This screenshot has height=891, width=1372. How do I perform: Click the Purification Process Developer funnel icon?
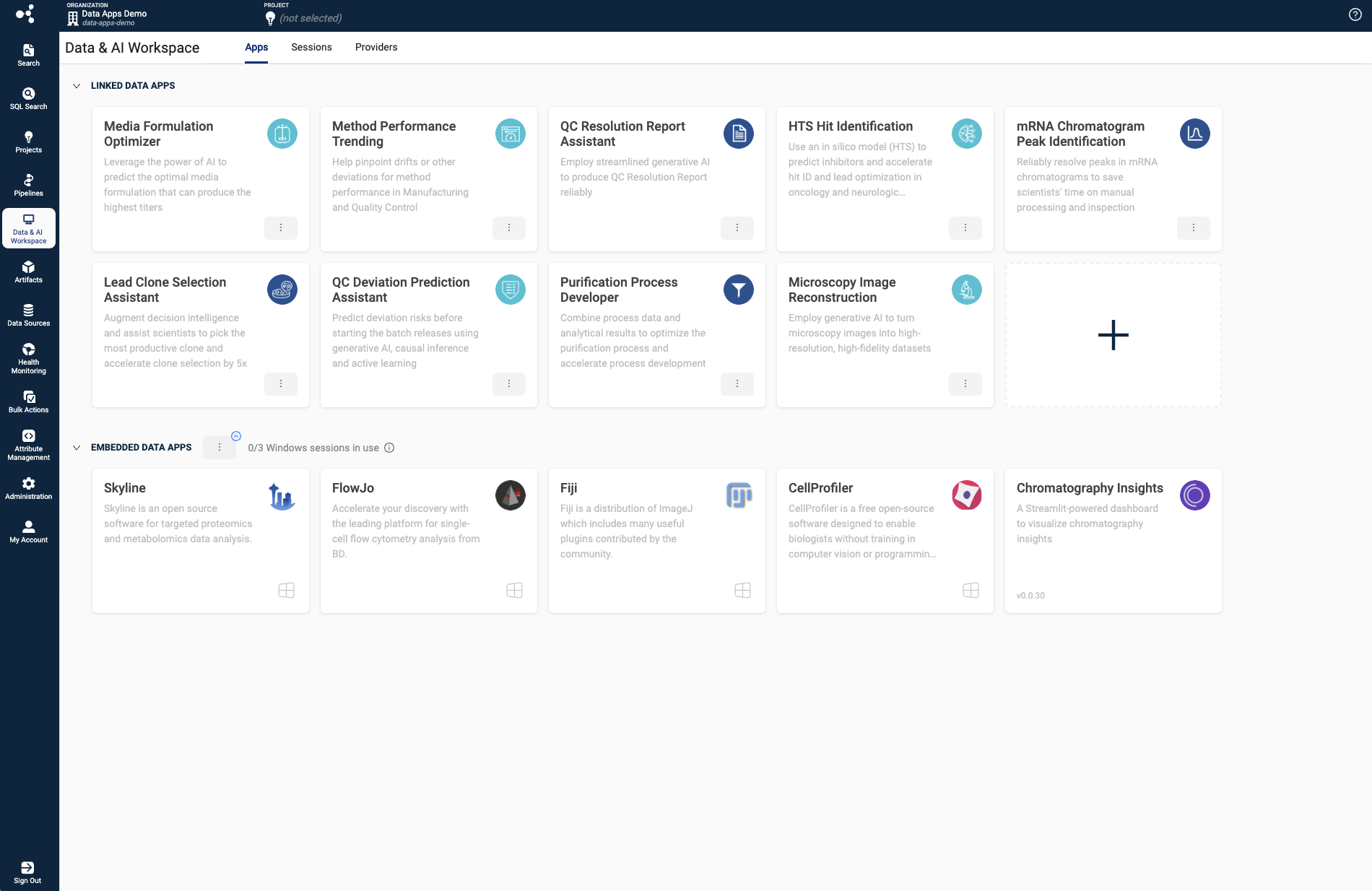pos(739,290)
